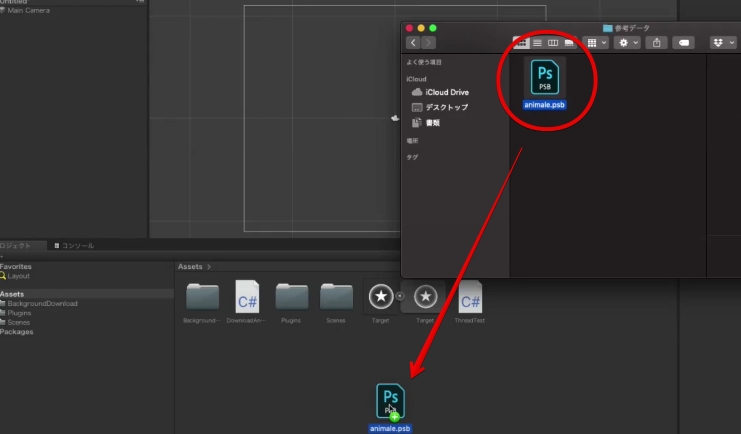This screenshot has width=741, height=434.
Task: Click the Assets breadcrumb in project browser
Action: [x=190, y=267]
